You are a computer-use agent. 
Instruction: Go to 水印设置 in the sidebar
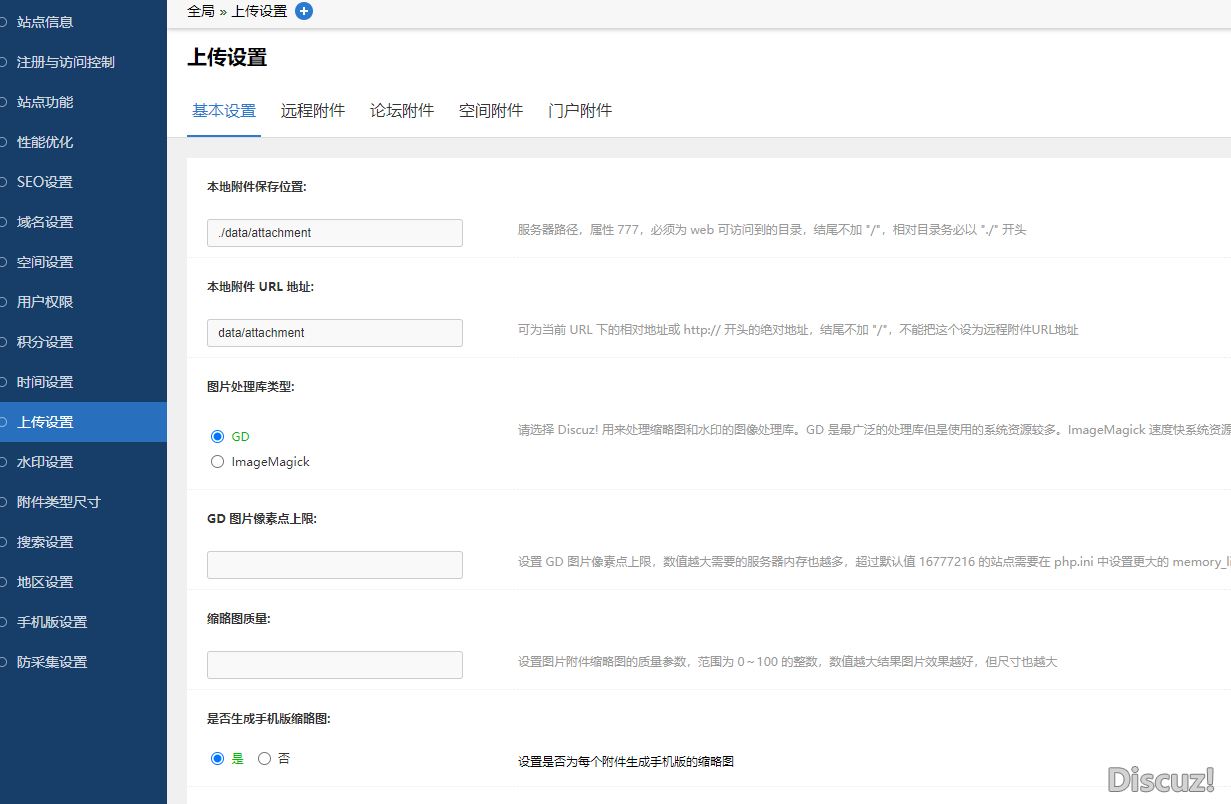click(x=45, y=462)
